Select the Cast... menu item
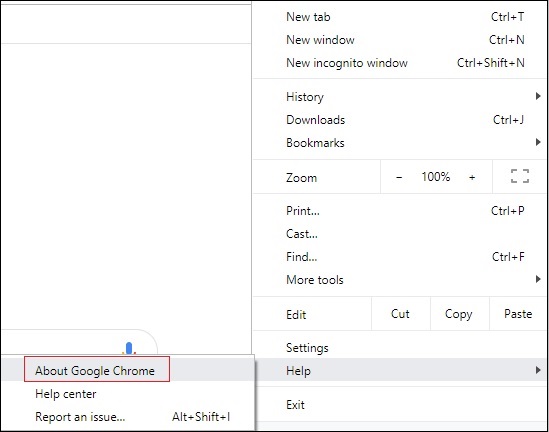 click(x=399, y=234)
